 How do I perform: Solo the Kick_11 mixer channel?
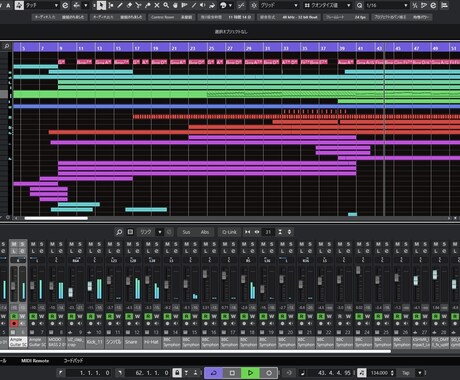[x=99, y=244]
